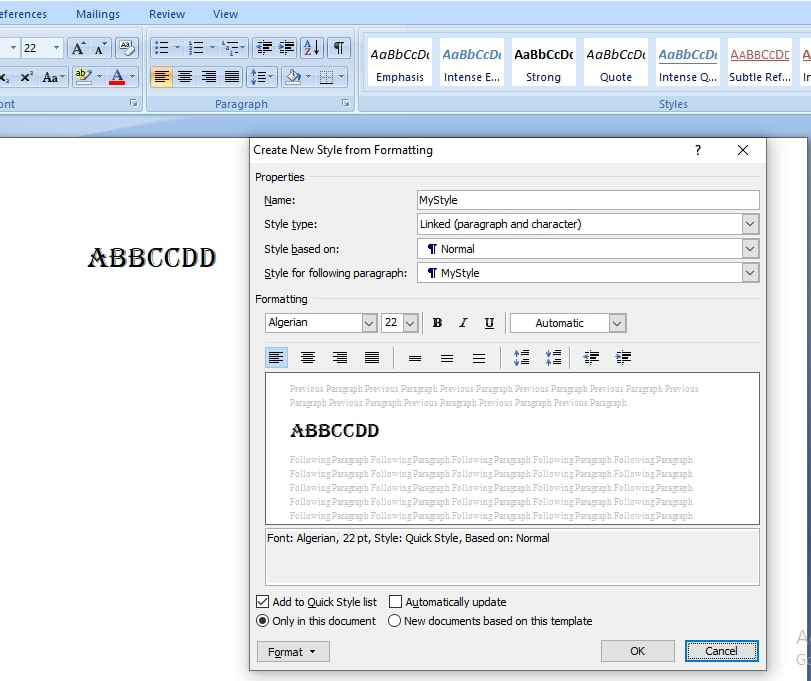Click dialog Decrease Indent icon
The width and height of the screenshot is (811, 681).
(x=591, y=358)
